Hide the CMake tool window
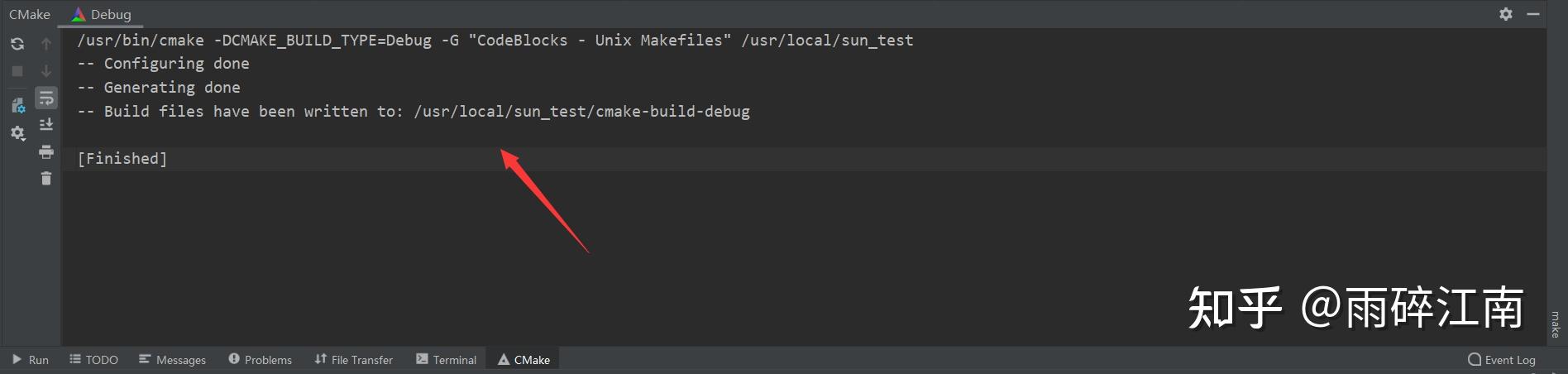1568x374 pixels. coord(1533,14)
